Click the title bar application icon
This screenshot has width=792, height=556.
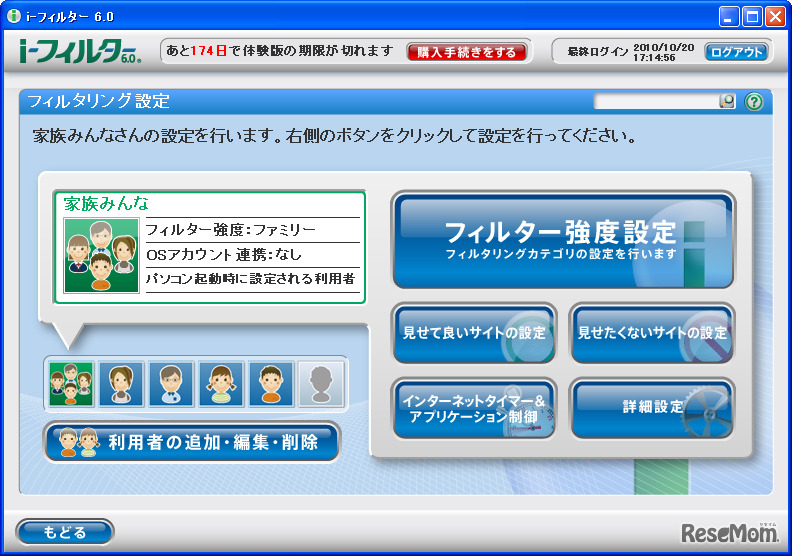(14, 16)
